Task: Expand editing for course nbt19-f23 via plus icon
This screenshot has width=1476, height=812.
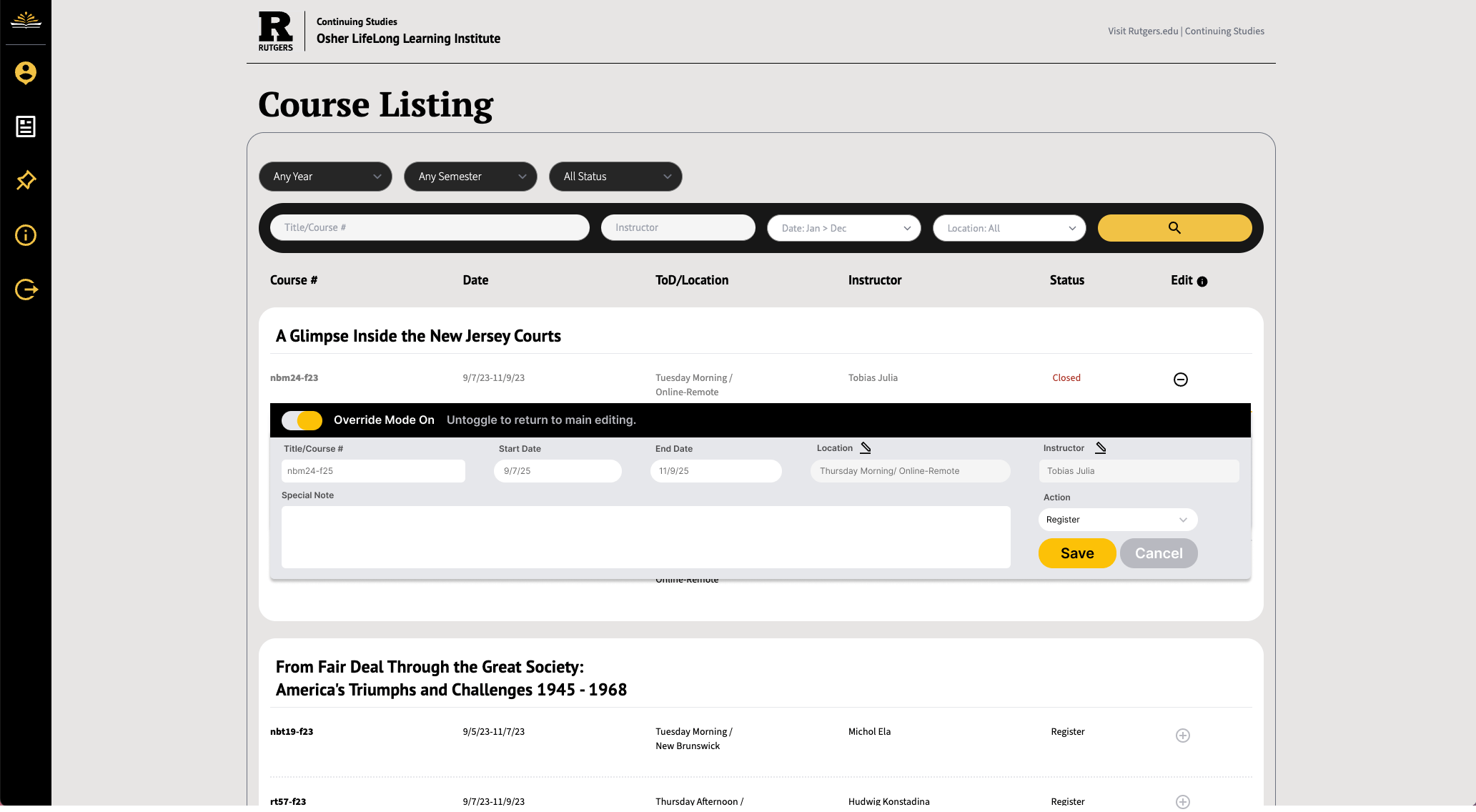Action: (x=1182, y=736)
